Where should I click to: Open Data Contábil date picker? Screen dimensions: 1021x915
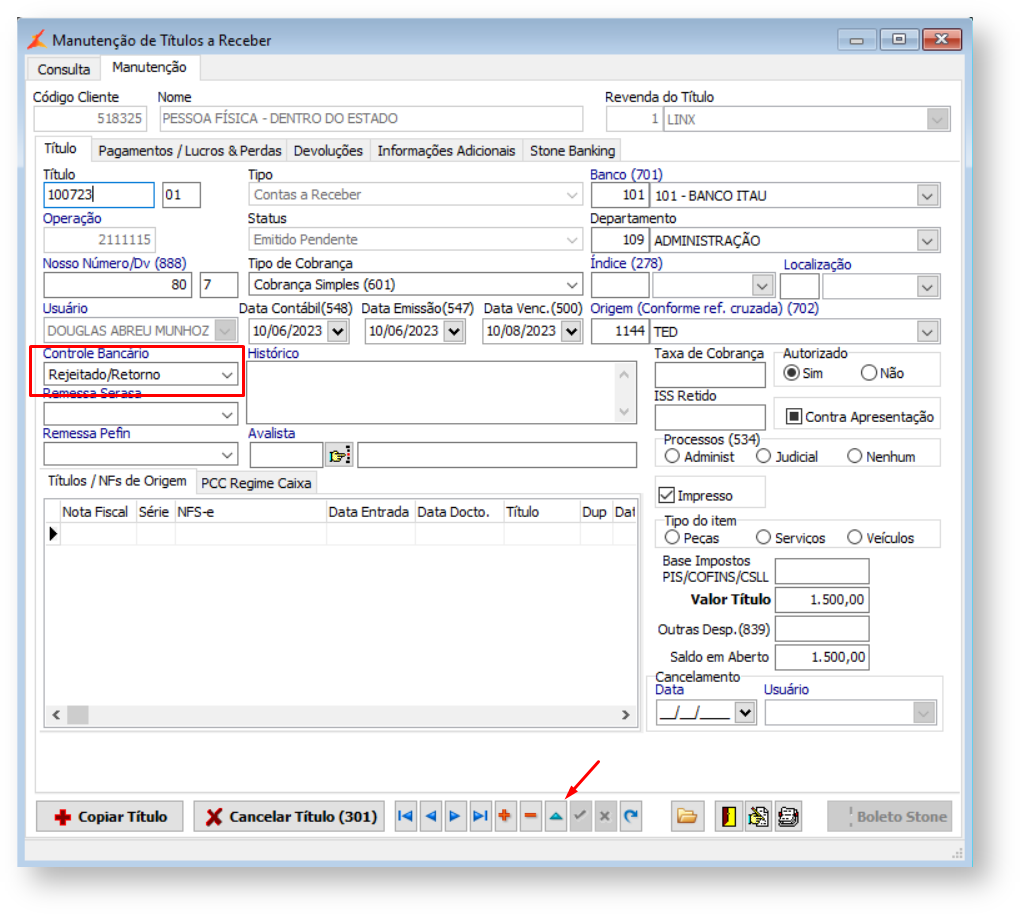point(337,331)
